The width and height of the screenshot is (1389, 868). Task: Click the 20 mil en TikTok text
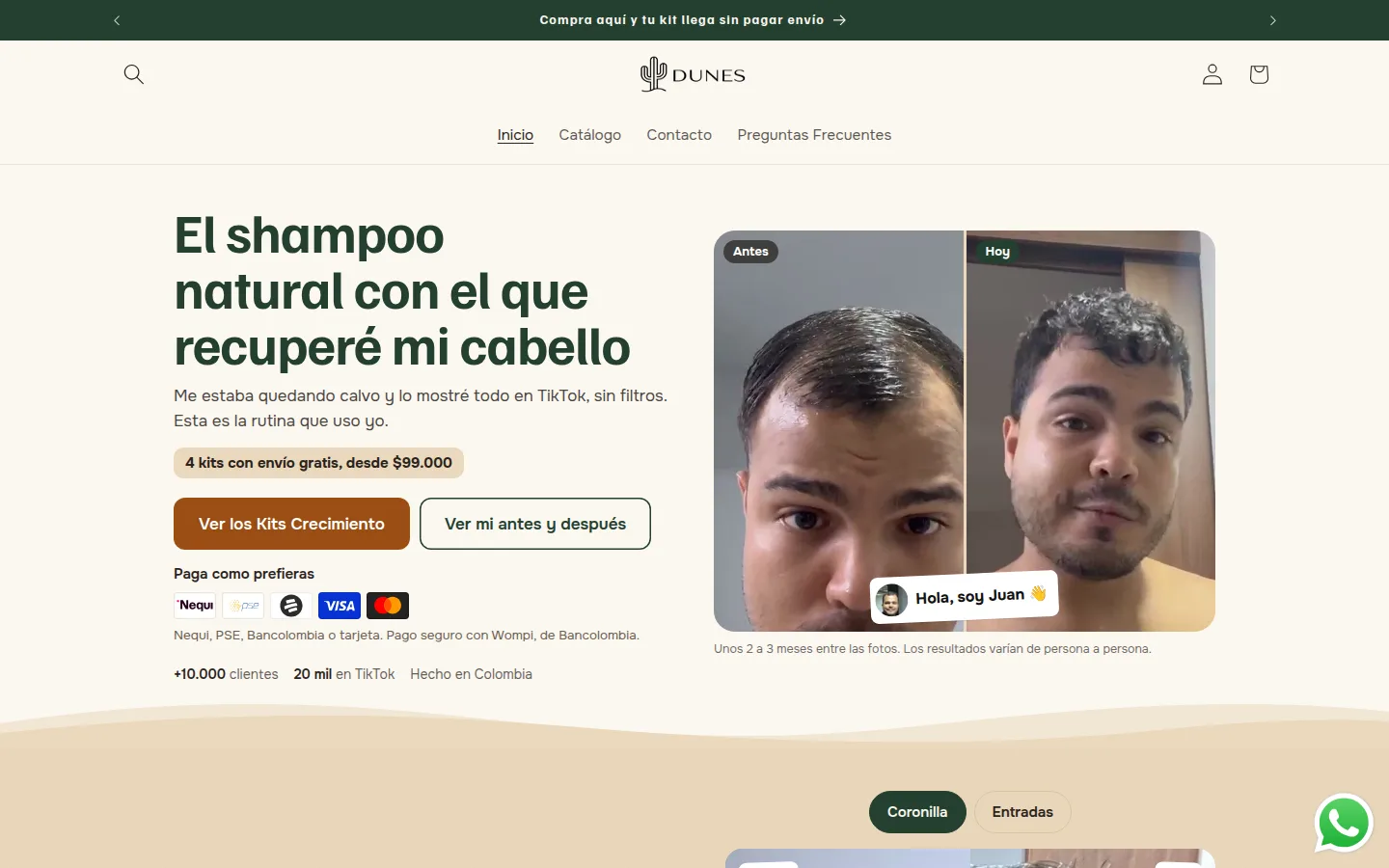point(344,674)
